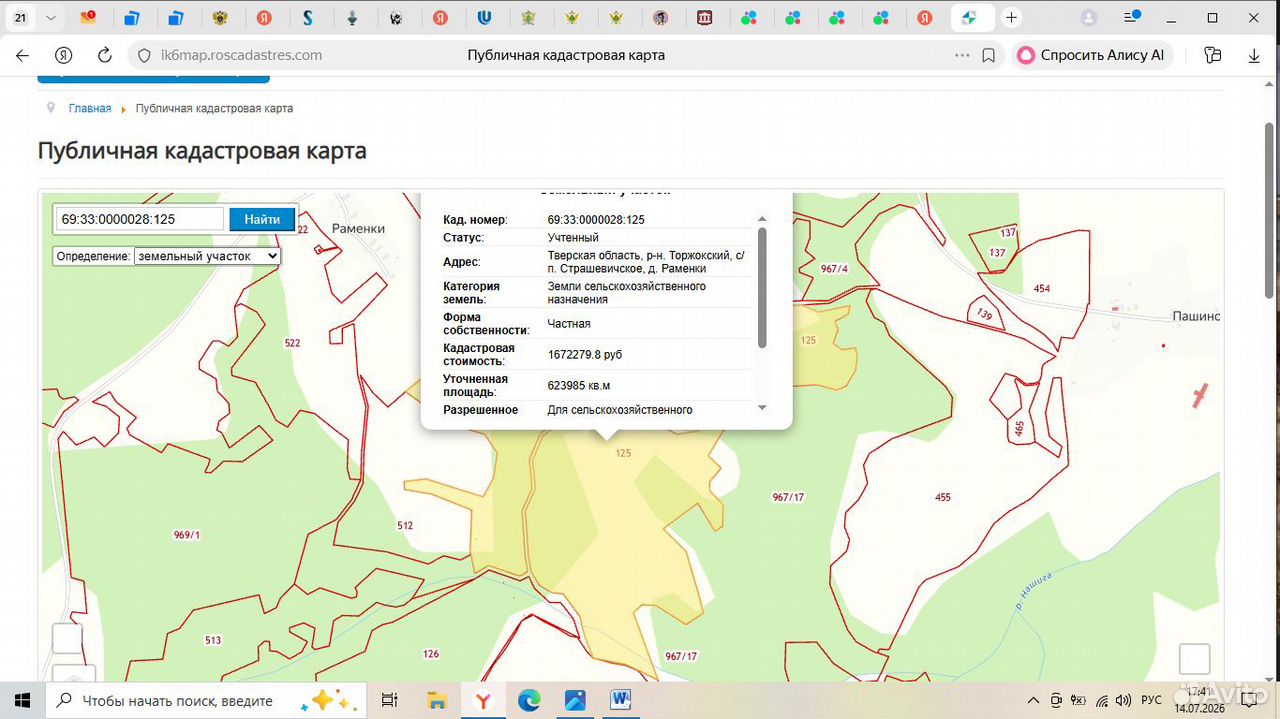Click the Кадастровая стоимость label

(x=479, y=355)
